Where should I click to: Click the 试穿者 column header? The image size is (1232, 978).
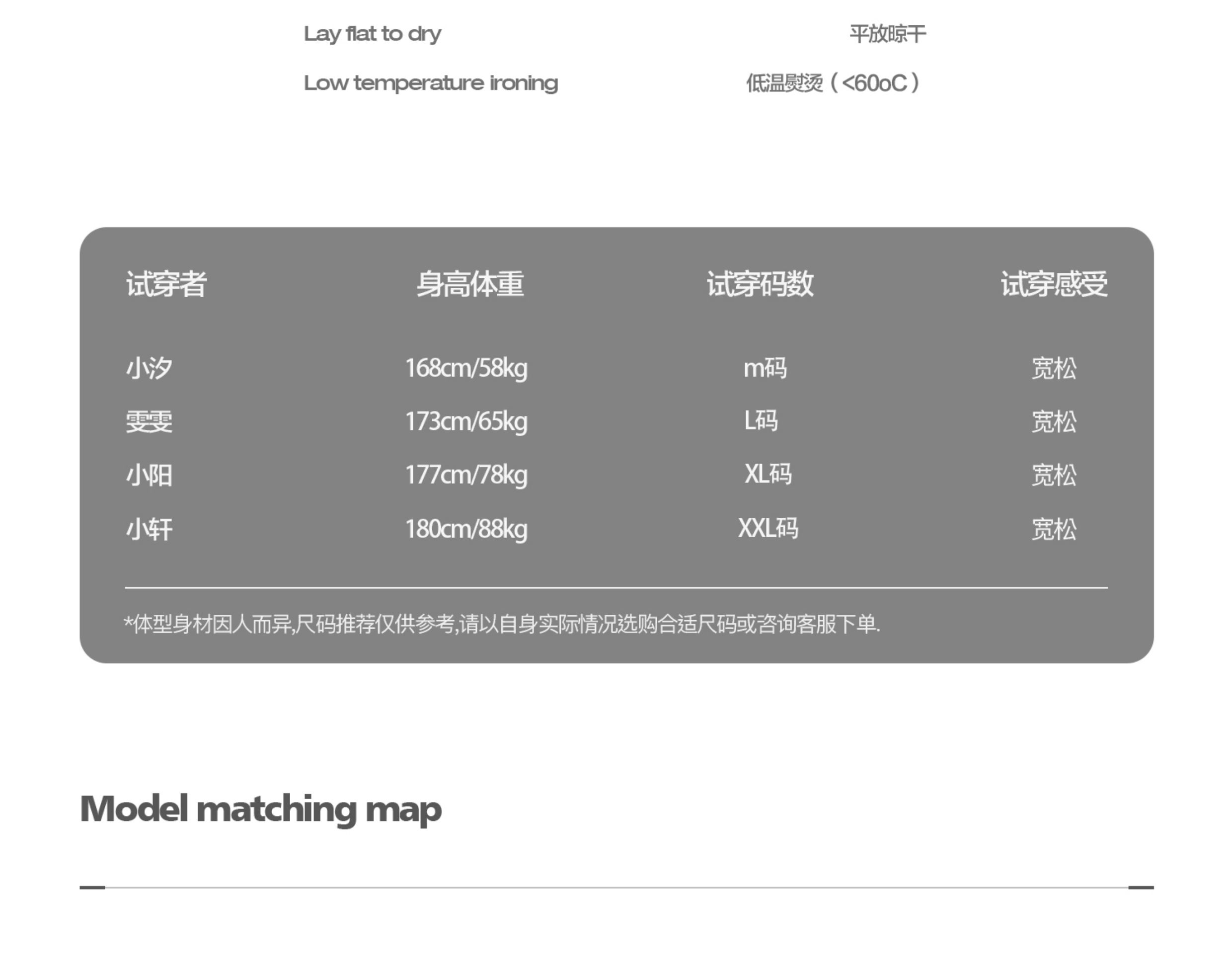tap(166, 284)
